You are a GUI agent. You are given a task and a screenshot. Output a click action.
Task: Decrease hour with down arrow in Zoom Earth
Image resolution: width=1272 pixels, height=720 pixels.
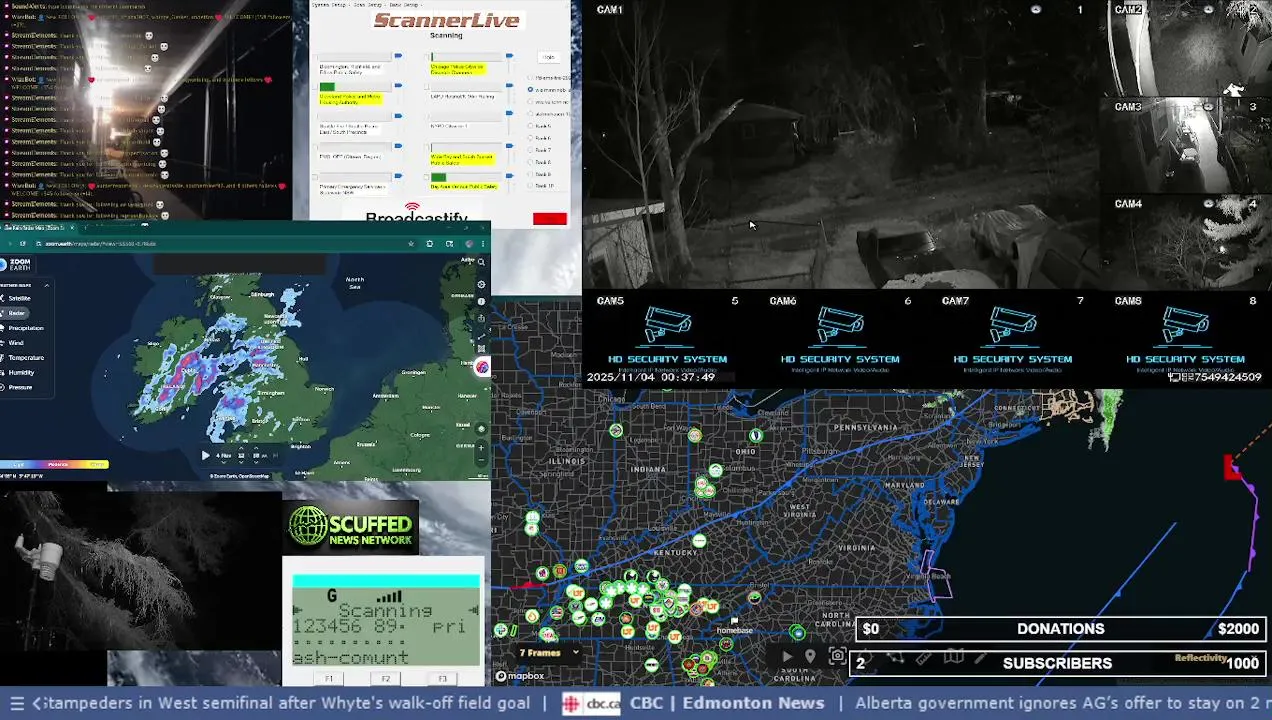[x=241, y=462]
